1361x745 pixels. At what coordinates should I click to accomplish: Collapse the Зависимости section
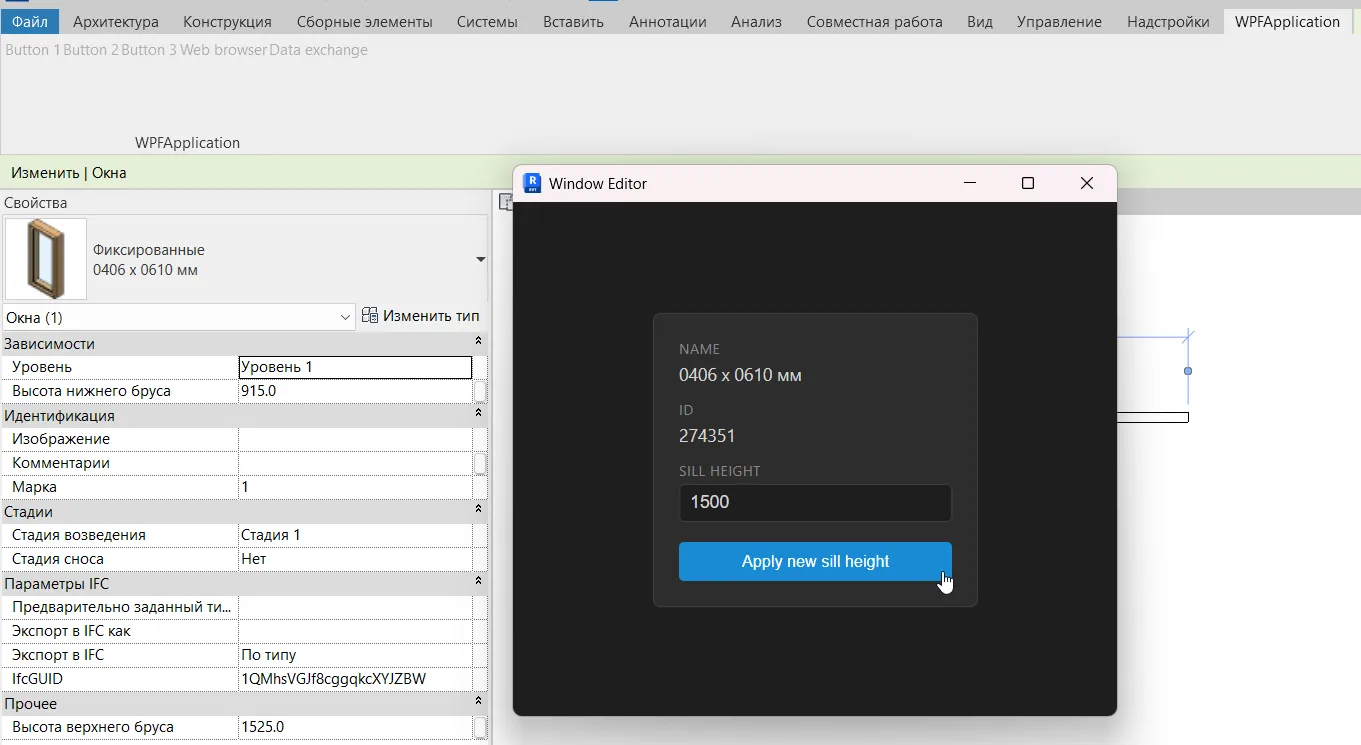pos(478,343)
